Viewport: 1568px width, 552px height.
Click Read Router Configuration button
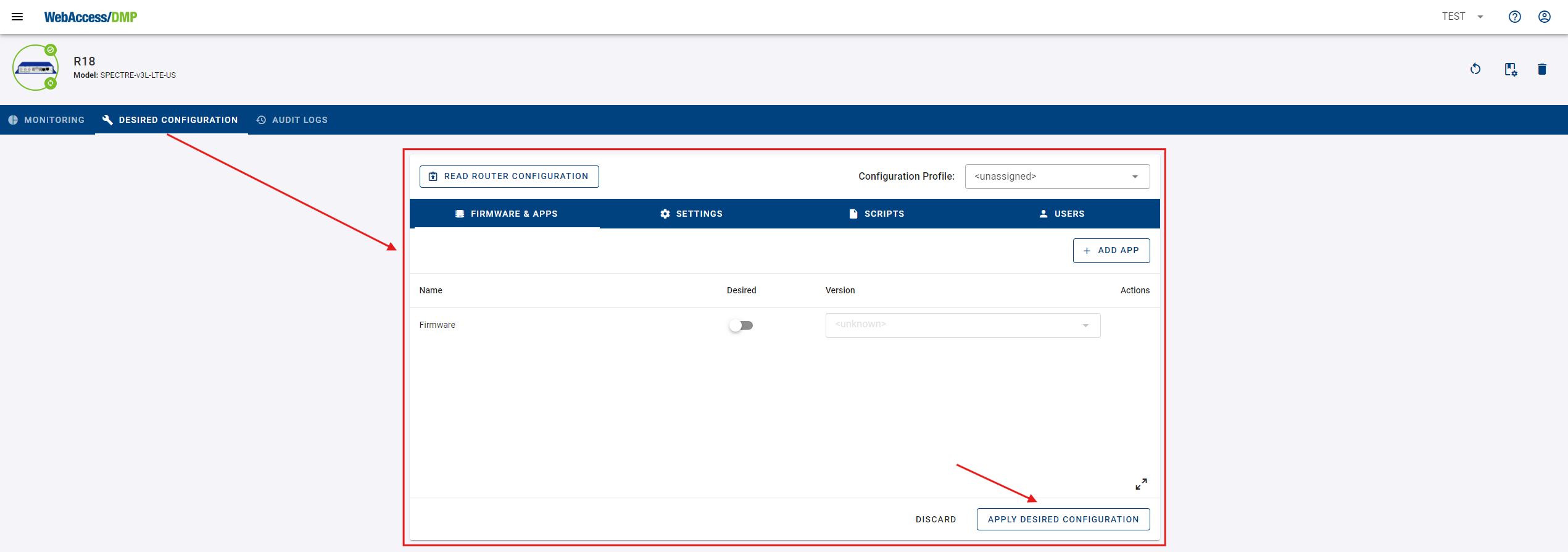(509, 177)
